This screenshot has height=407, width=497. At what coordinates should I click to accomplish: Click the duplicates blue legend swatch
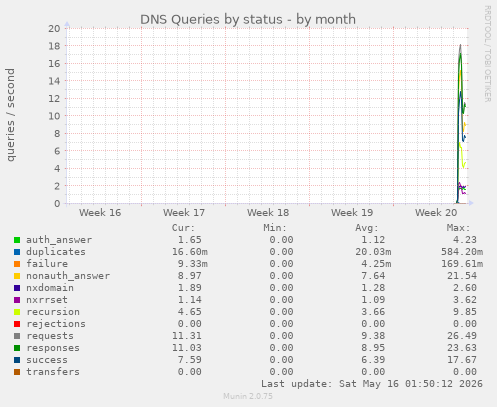17,252
